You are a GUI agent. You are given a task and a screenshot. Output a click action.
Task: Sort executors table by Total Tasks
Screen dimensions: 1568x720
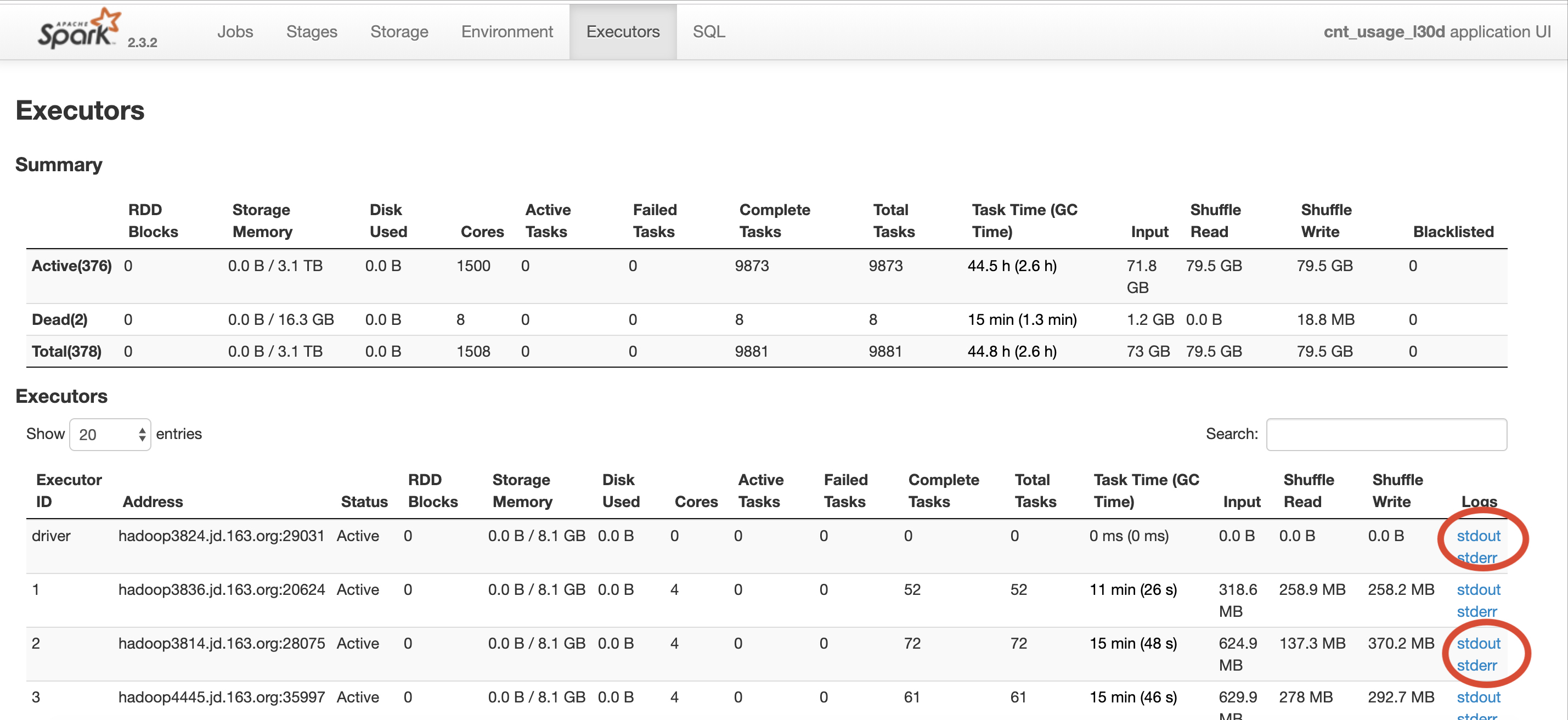coord(1035,491)
